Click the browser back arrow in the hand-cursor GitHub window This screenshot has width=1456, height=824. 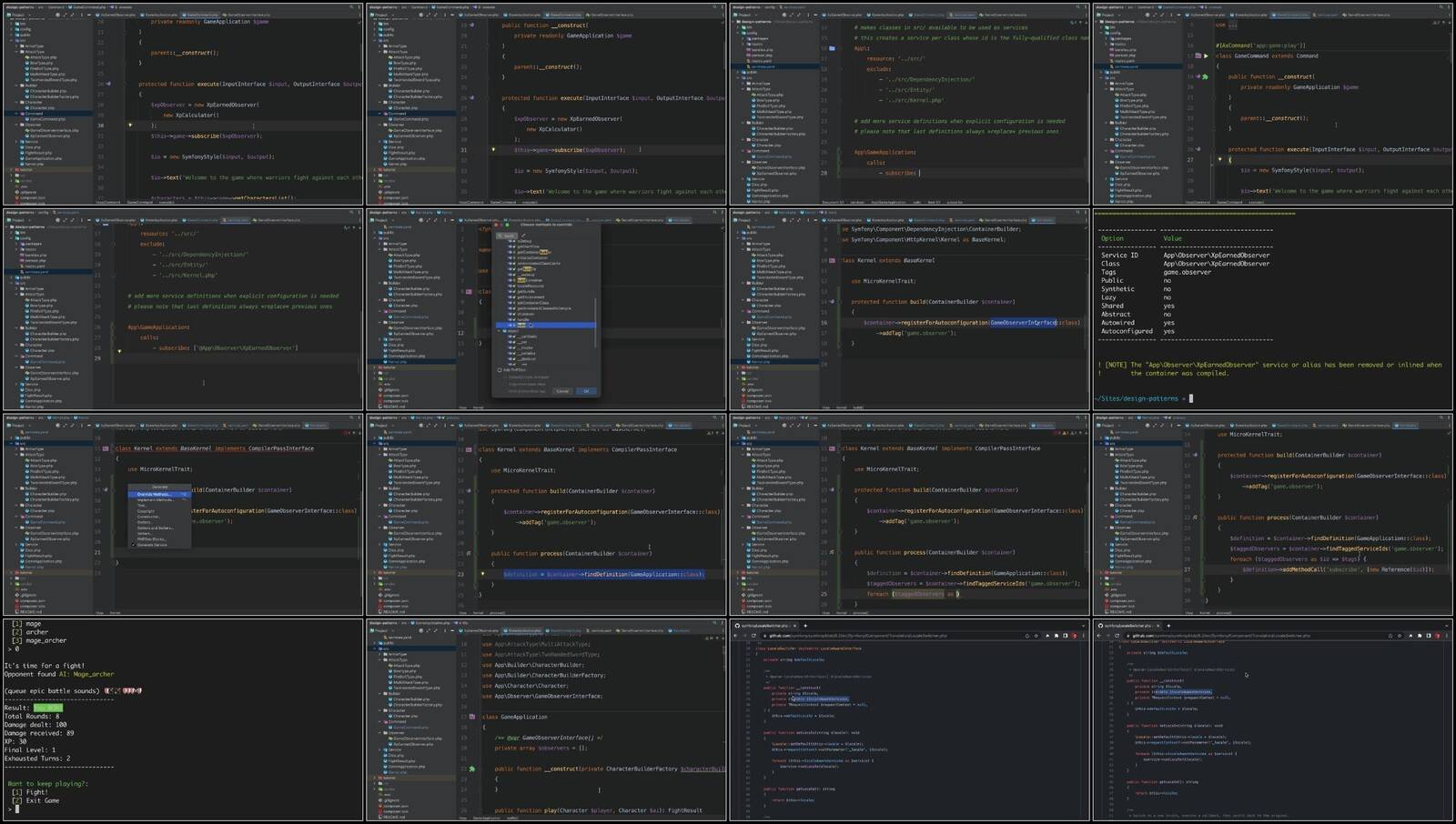point(736,636)
